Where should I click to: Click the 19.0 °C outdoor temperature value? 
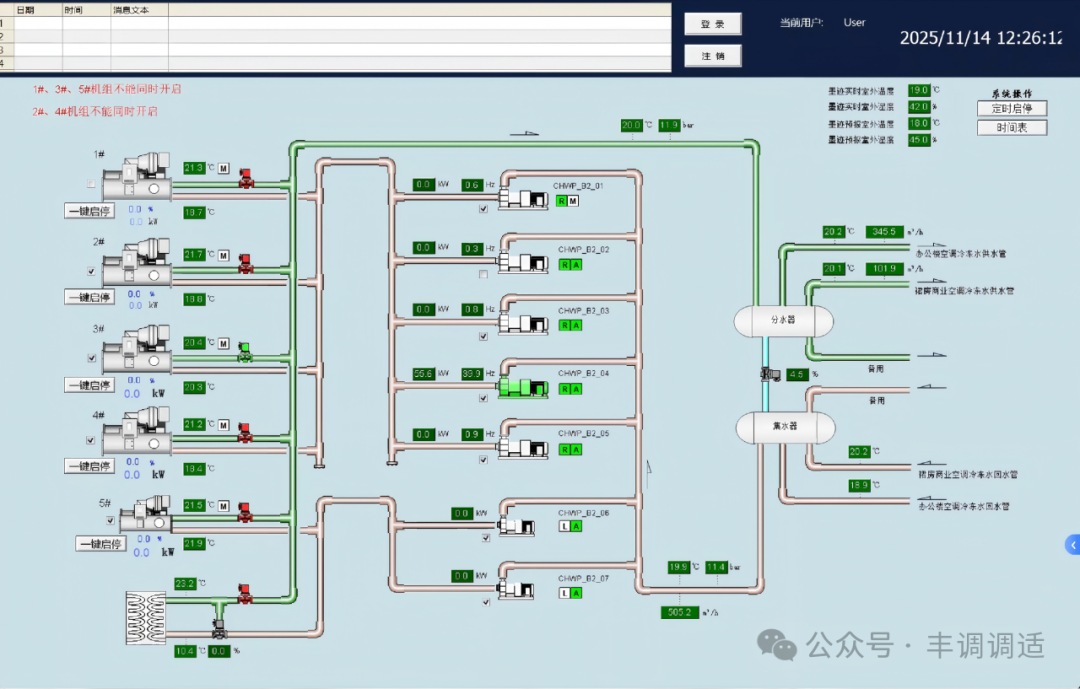[x=919, y=90]
